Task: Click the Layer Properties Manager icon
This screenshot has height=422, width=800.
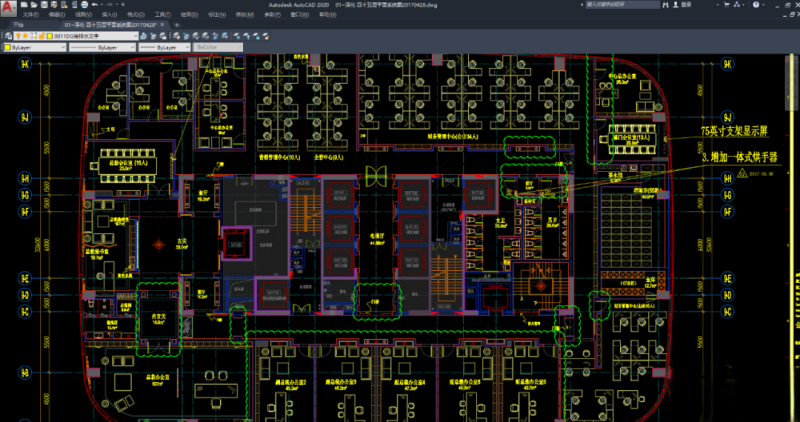Action: [x=8, y=35]
